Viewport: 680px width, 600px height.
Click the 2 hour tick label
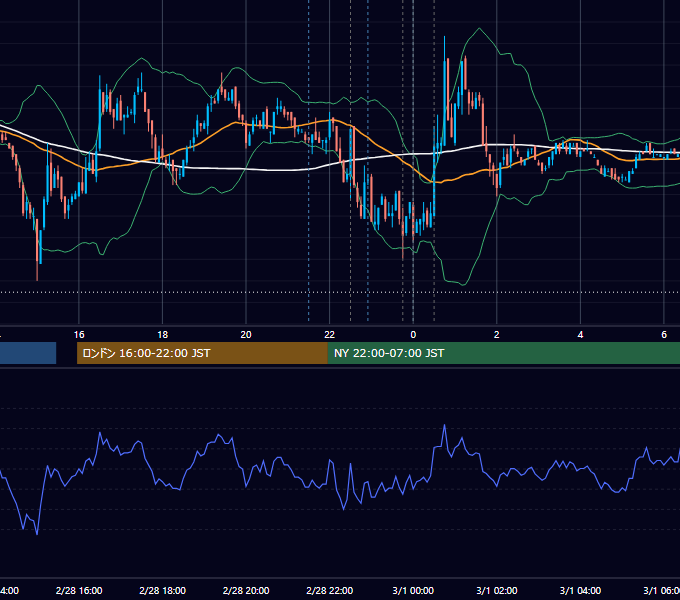click(x=497, y=335)
